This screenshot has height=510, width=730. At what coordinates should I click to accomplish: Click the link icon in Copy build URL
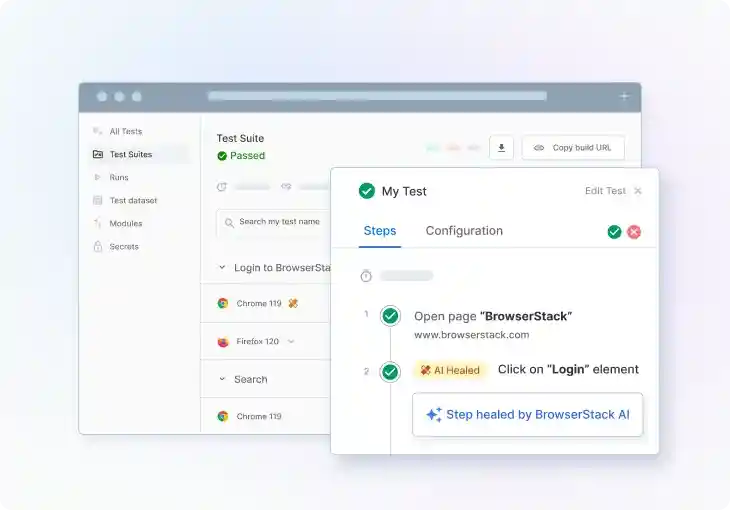(539, 148)
